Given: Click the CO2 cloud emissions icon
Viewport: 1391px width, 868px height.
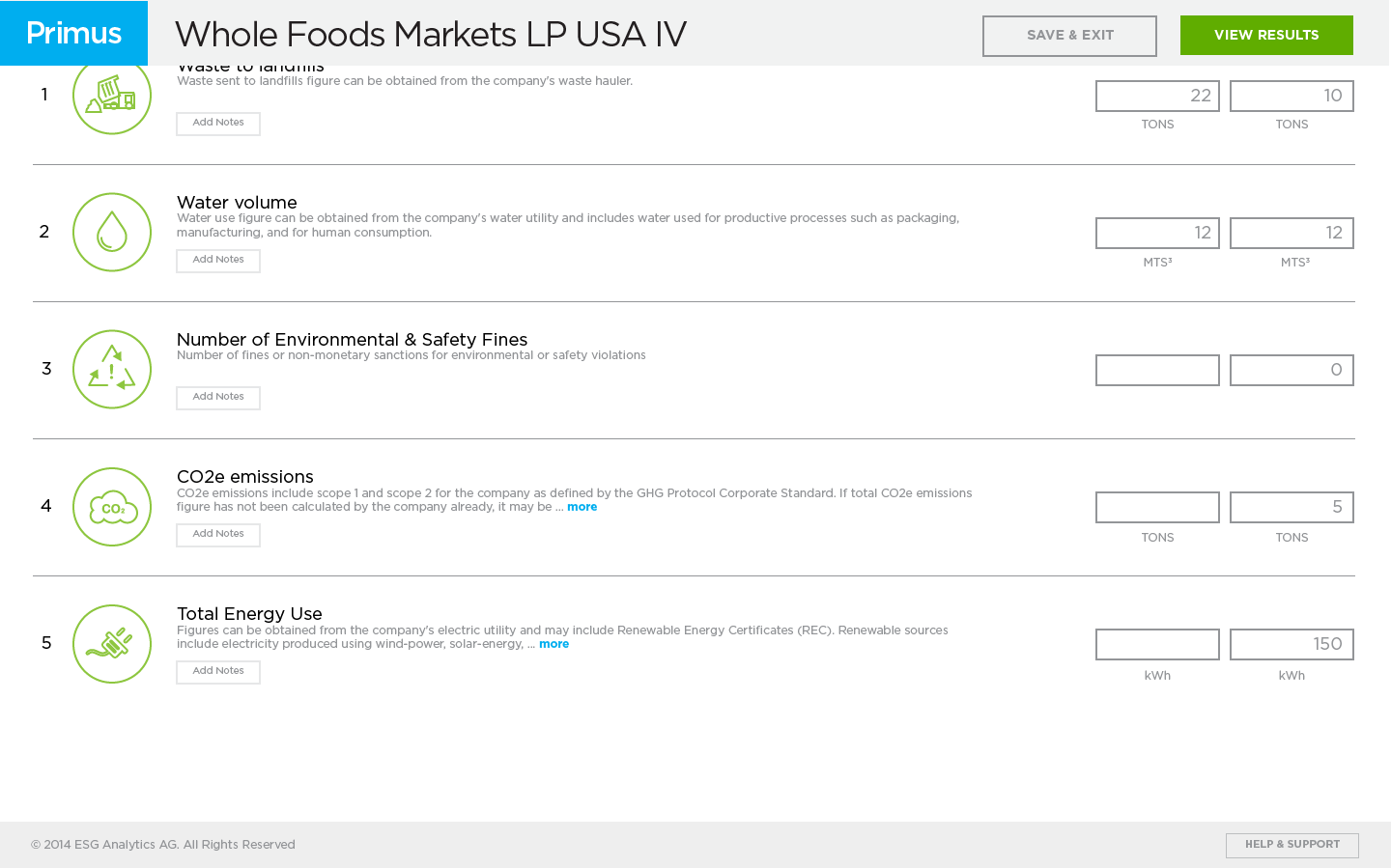Looking at the screenshot, I should point(112,507).
